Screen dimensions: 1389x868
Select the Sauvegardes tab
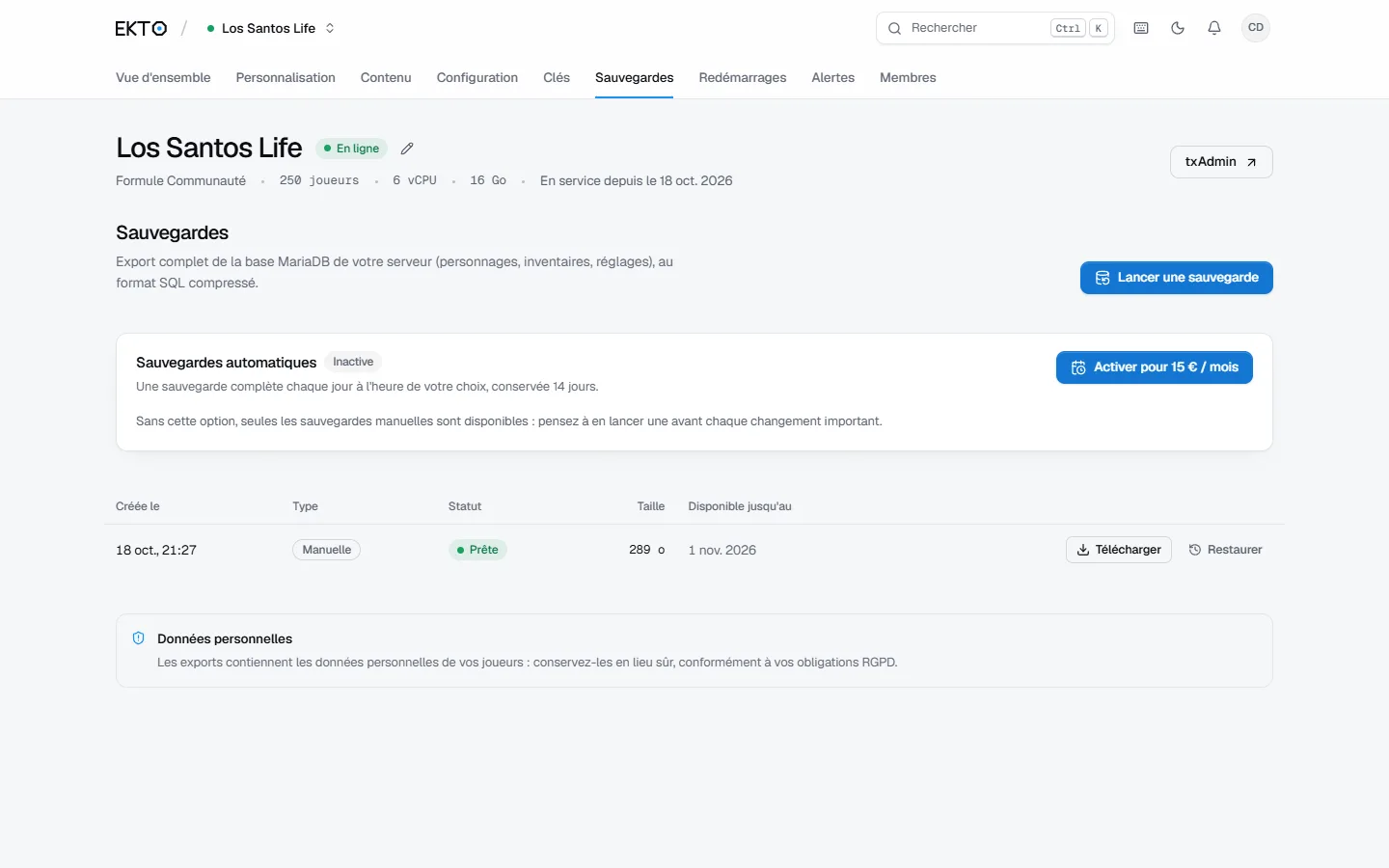(635, 78)
